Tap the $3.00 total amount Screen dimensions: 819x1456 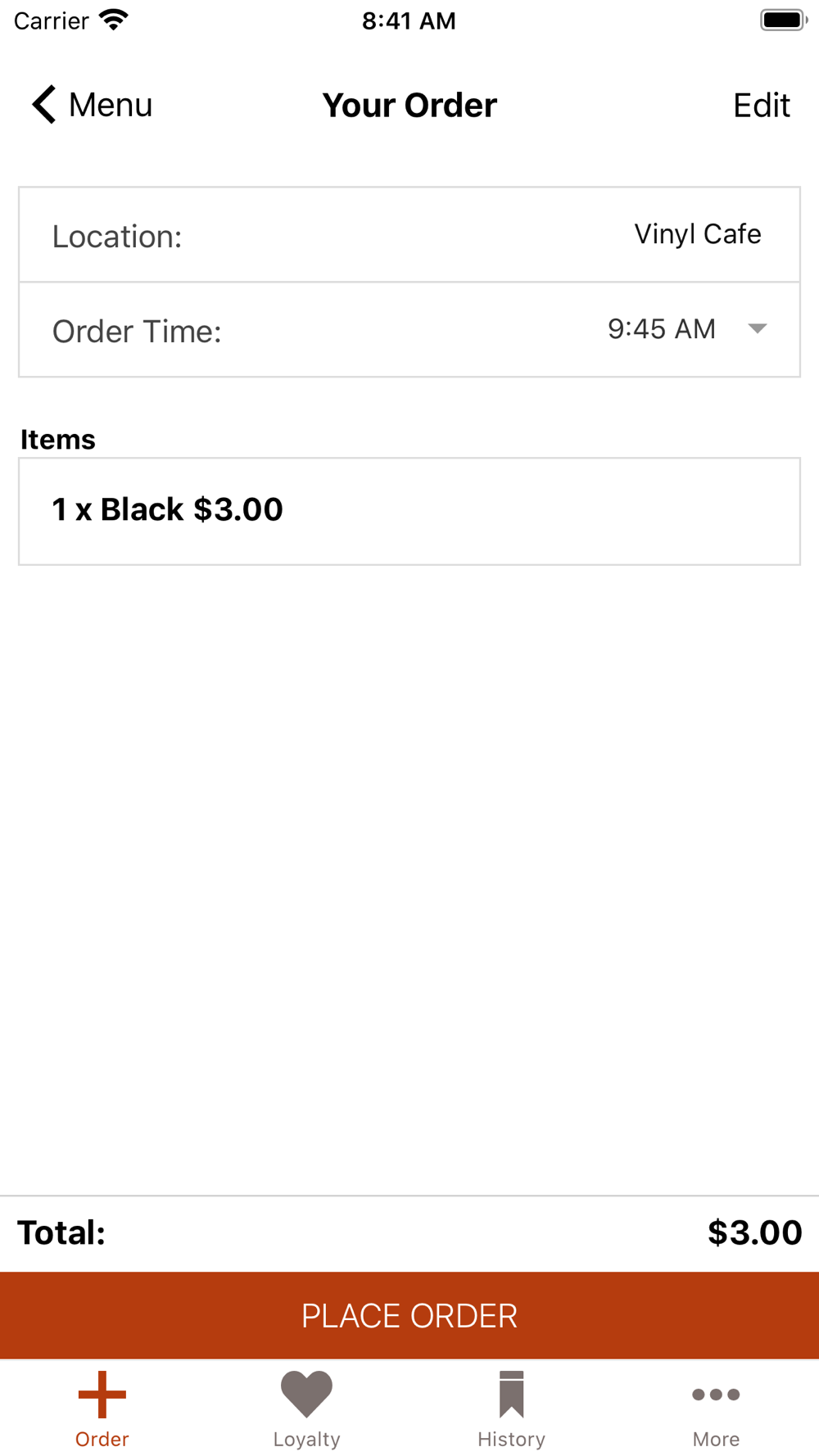tap(754, 1232)
